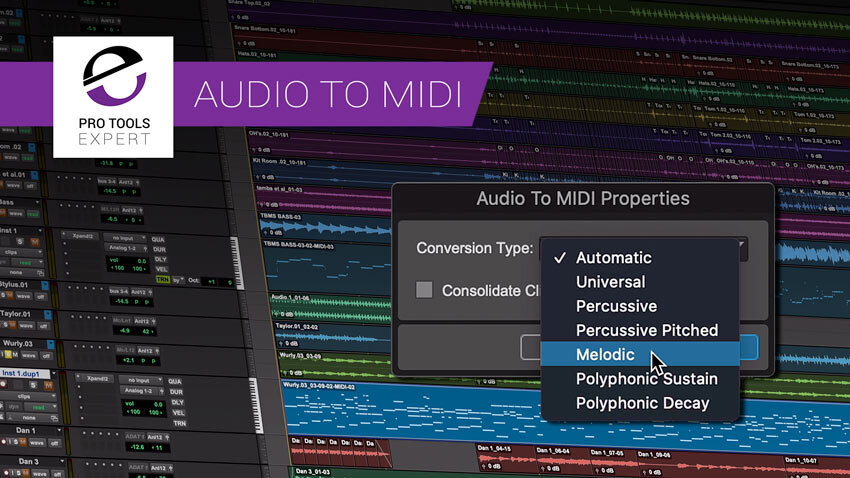Mute the Dan 1 track
This screenshot has width=850, height=478.
[x=23, y=442]
